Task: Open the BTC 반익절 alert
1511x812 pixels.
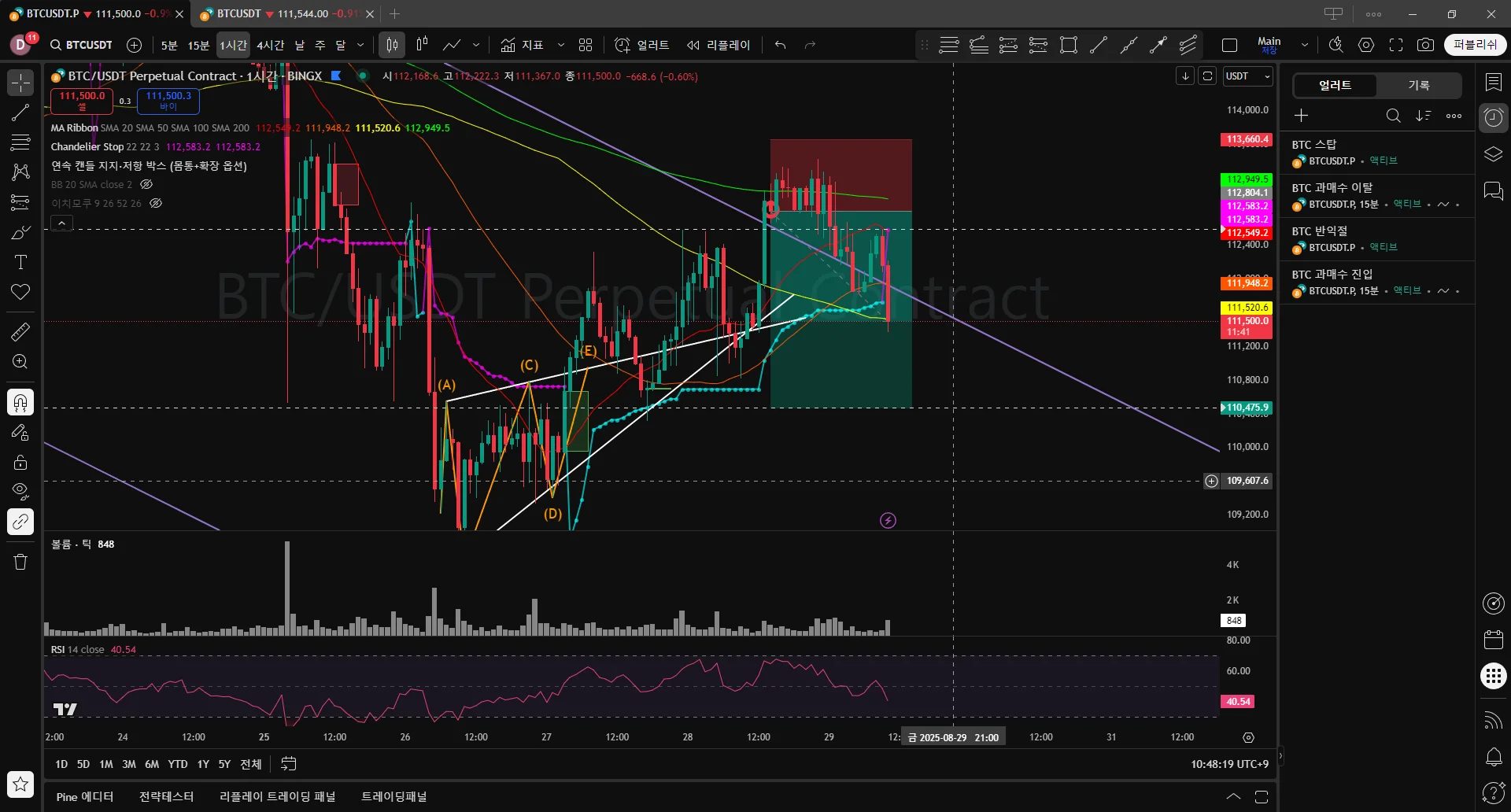Action: click(1377, 239)
